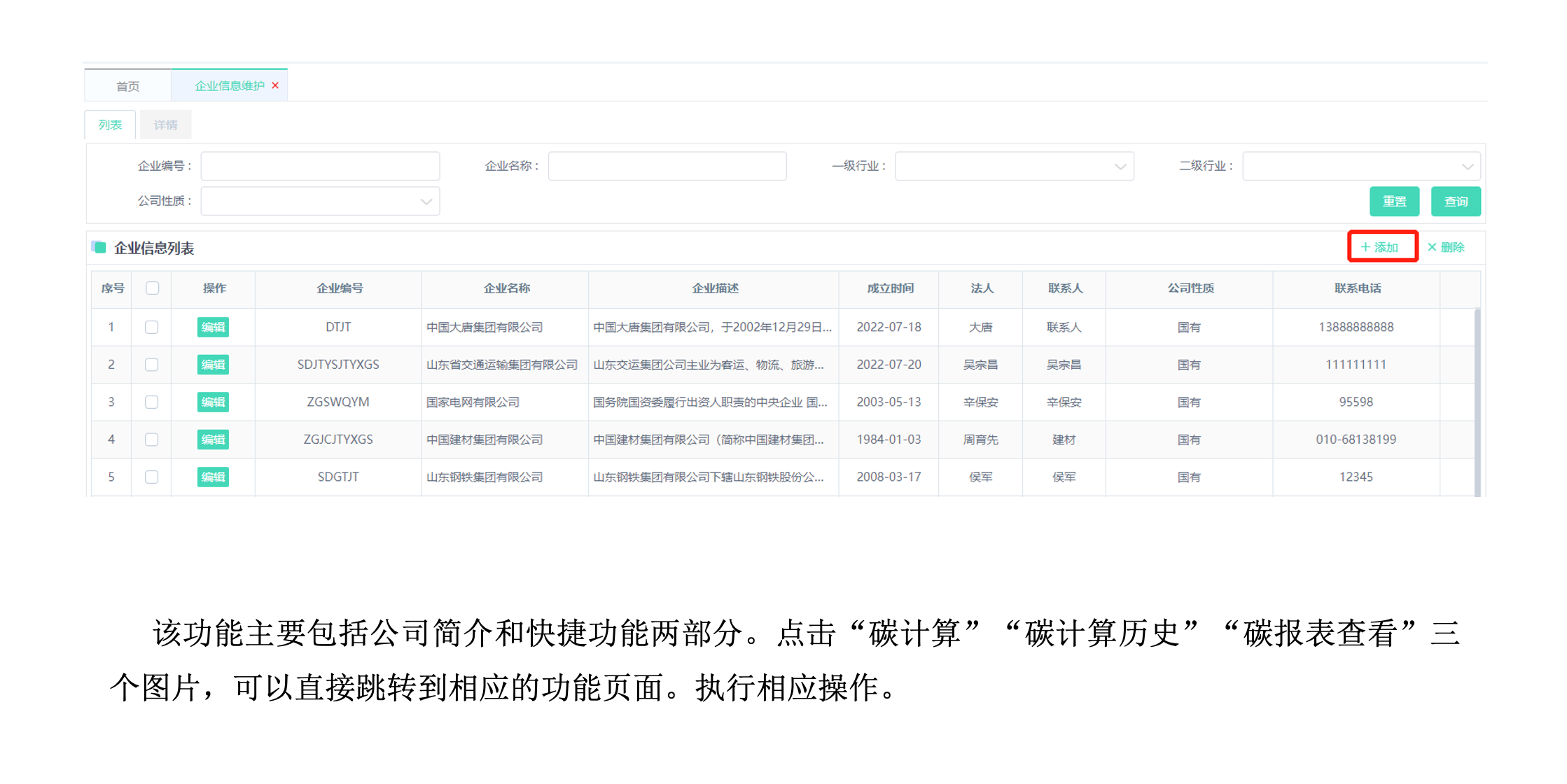This screenshot has height=784, width=1567.
Task: Click date cell 2022-07-20
Action: tap(889, 364)
